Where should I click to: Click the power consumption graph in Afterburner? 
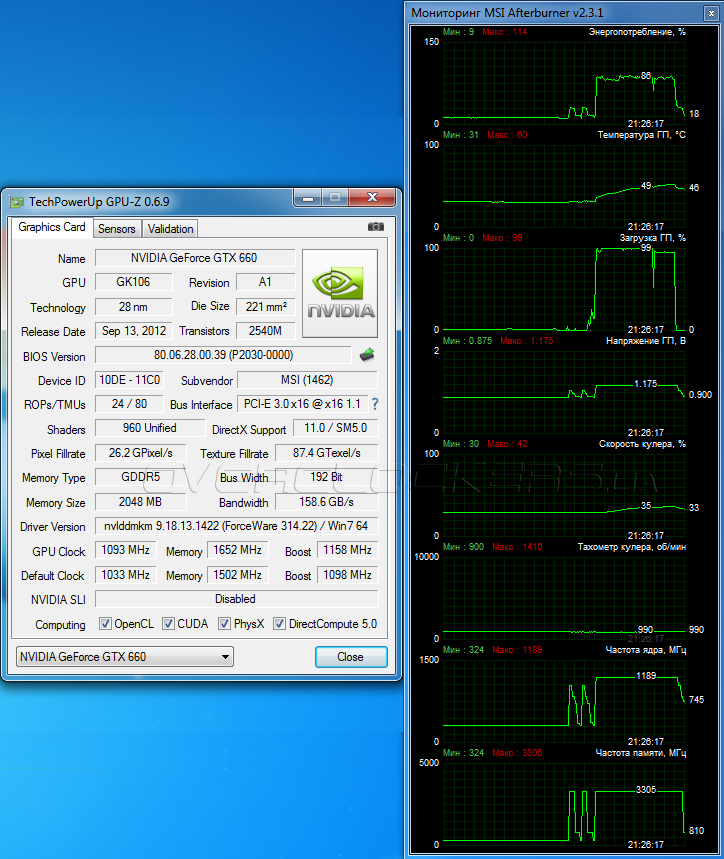point(564,82)
